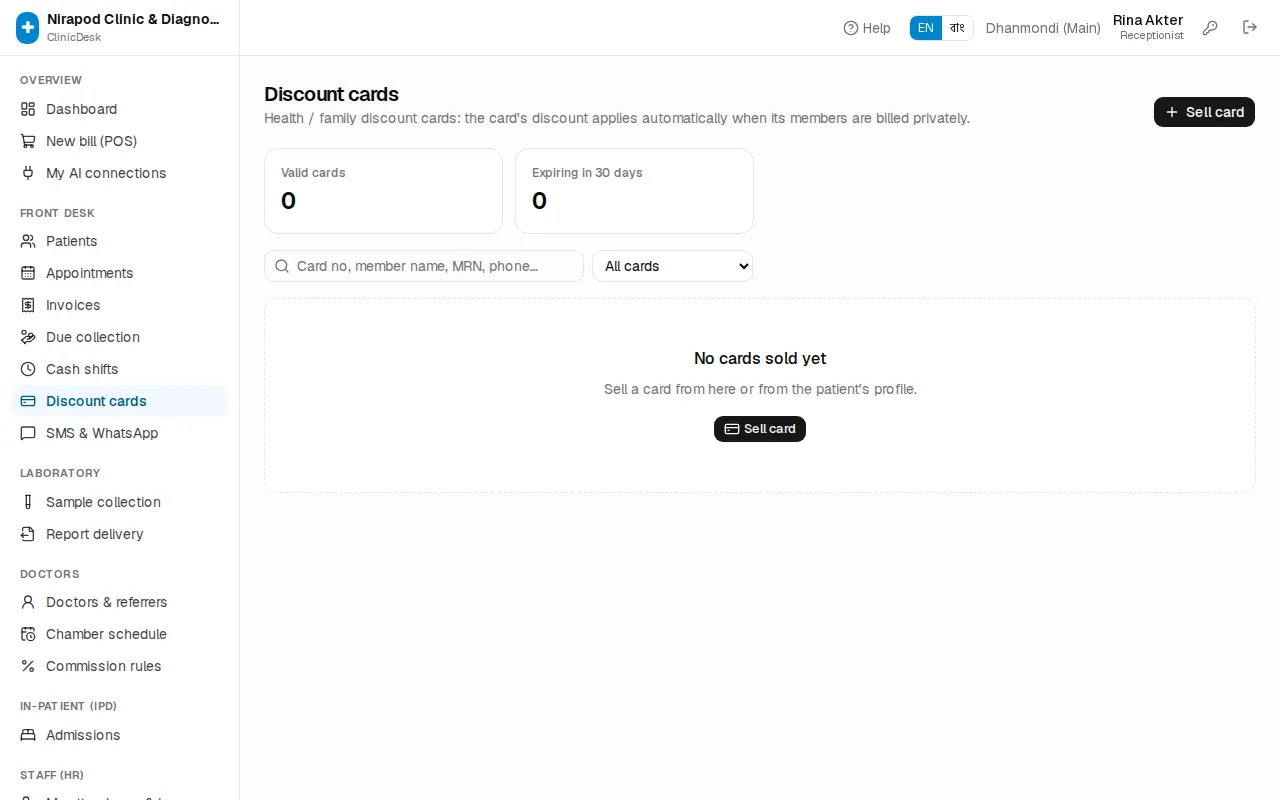1280x800 pixels.
Task: Switch language to EN
Action: point(926,28)
